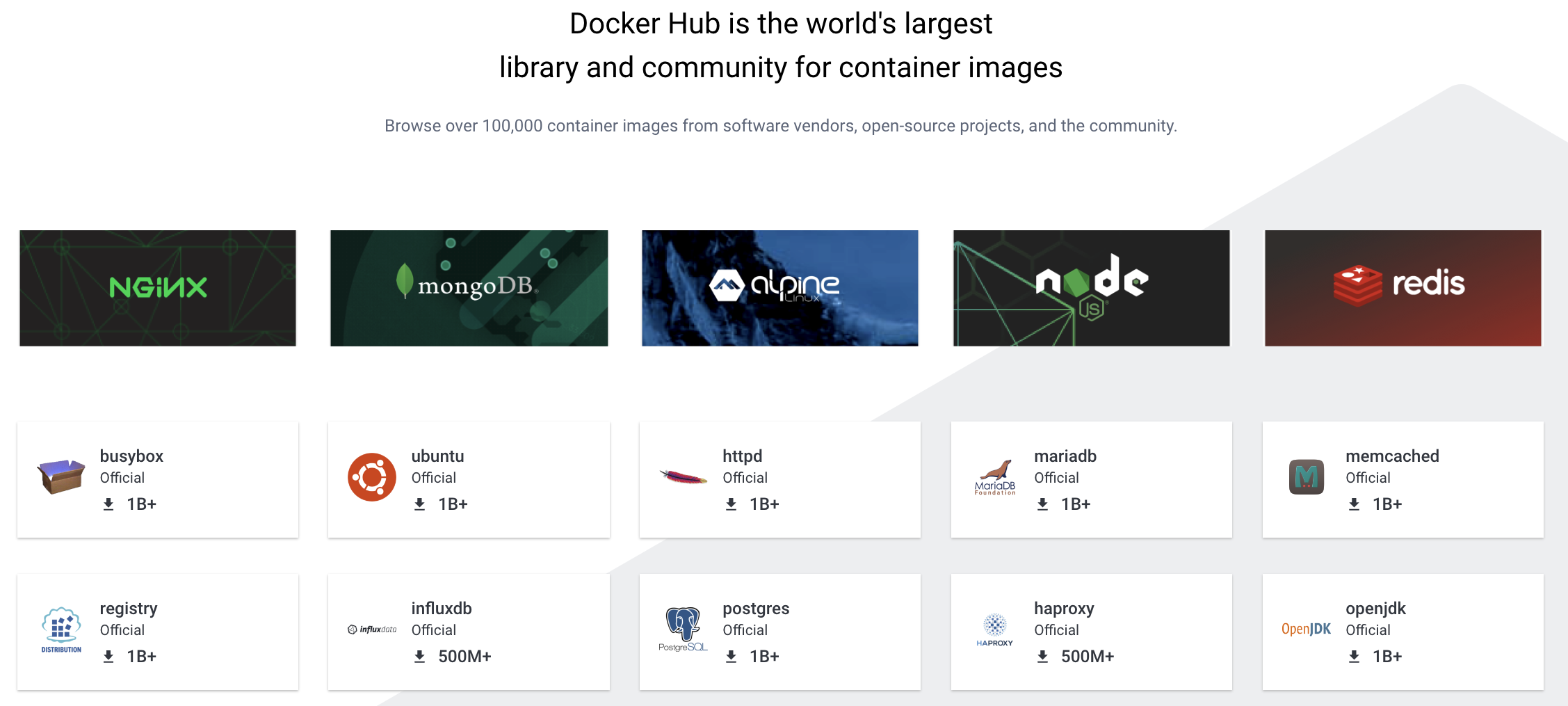The image size is (1568, 706).
Task: Click the OpenJDK logo
Action: click(1306, 629)
